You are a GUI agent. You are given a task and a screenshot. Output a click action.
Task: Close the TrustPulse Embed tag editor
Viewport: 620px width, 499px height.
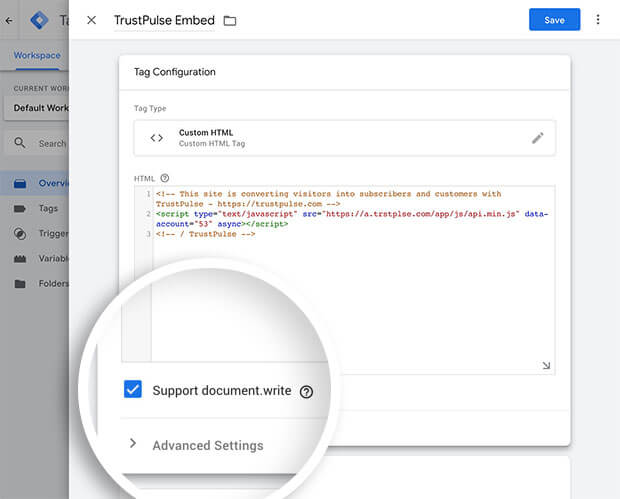91,20
